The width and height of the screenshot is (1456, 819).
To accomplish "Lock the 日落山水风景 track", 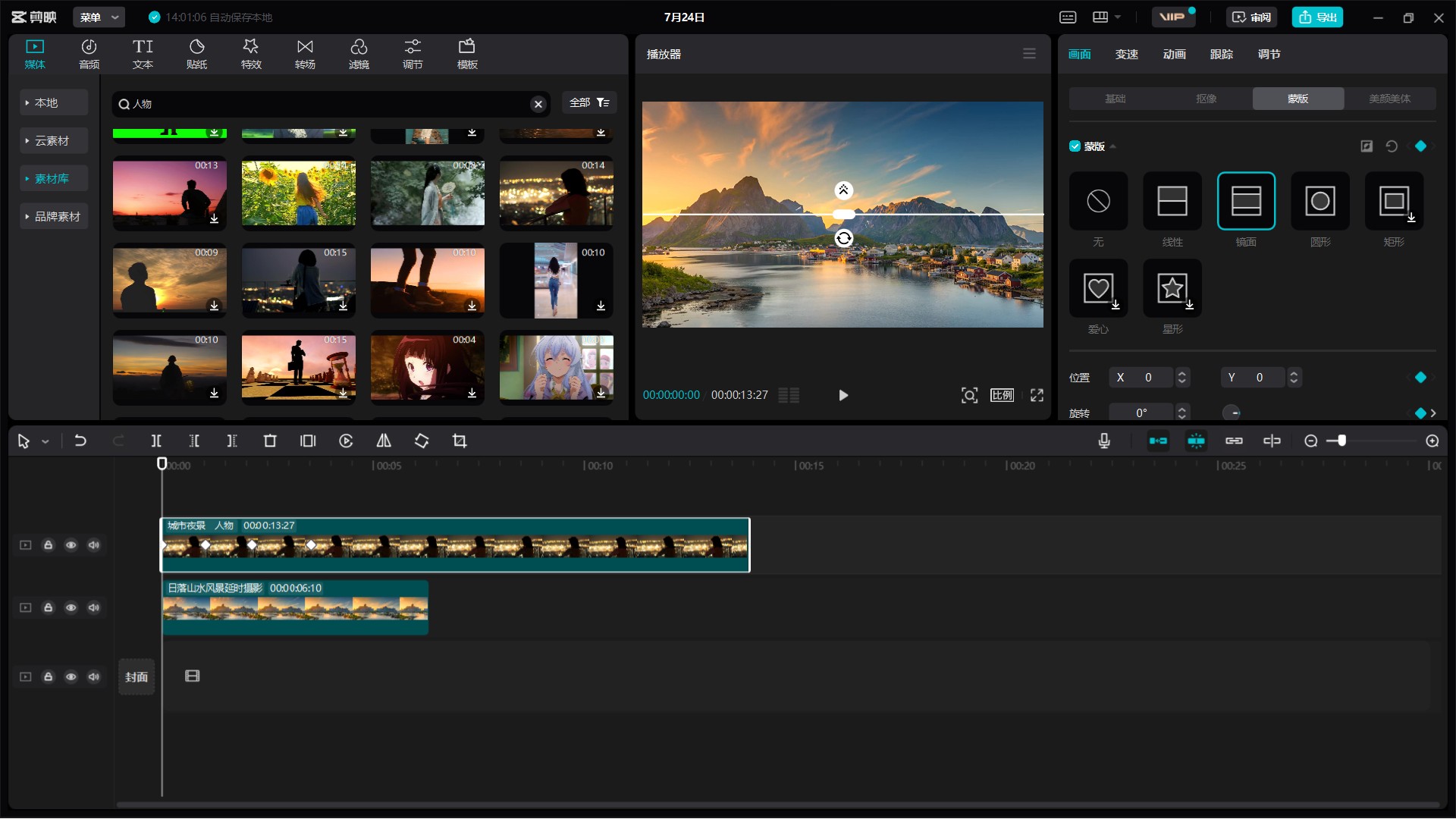I will pyautogui.click(x=49, y=607).
